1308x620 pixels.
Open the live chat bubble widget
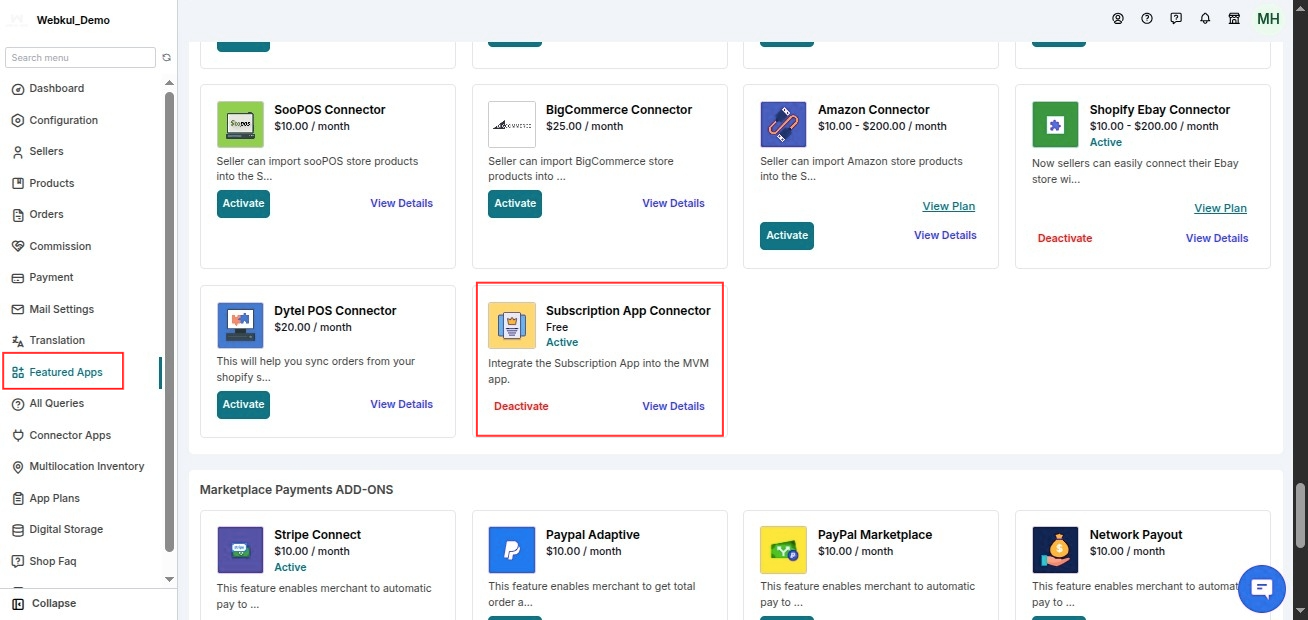coord(1262,588)
